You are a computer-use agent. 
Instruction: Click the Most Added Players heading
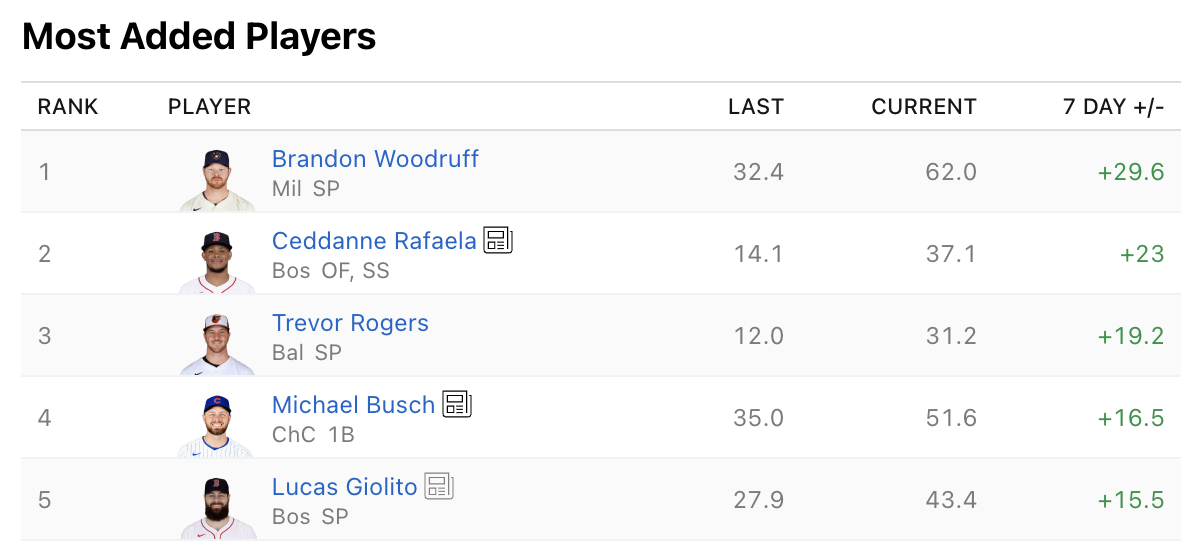coord(199,37)
